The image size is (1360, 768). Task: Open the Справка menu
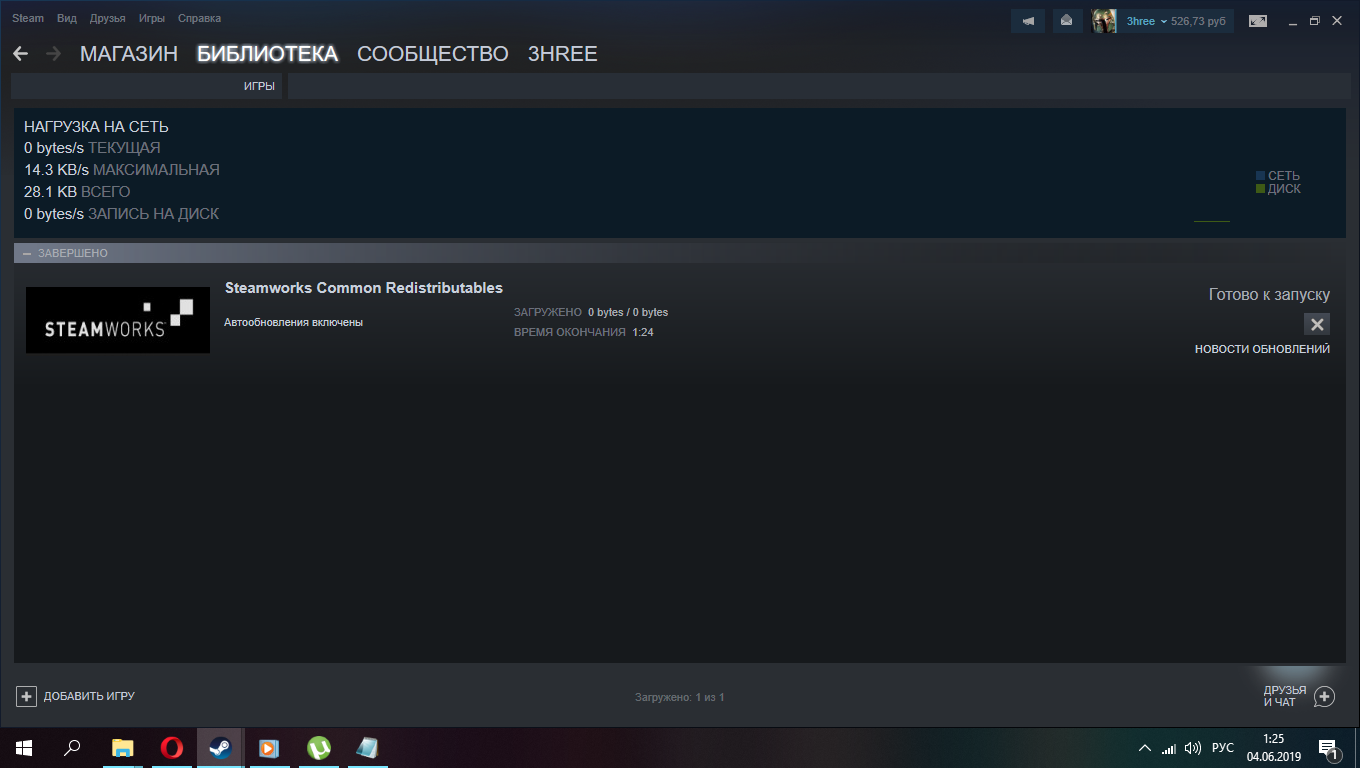coord(200,19)
